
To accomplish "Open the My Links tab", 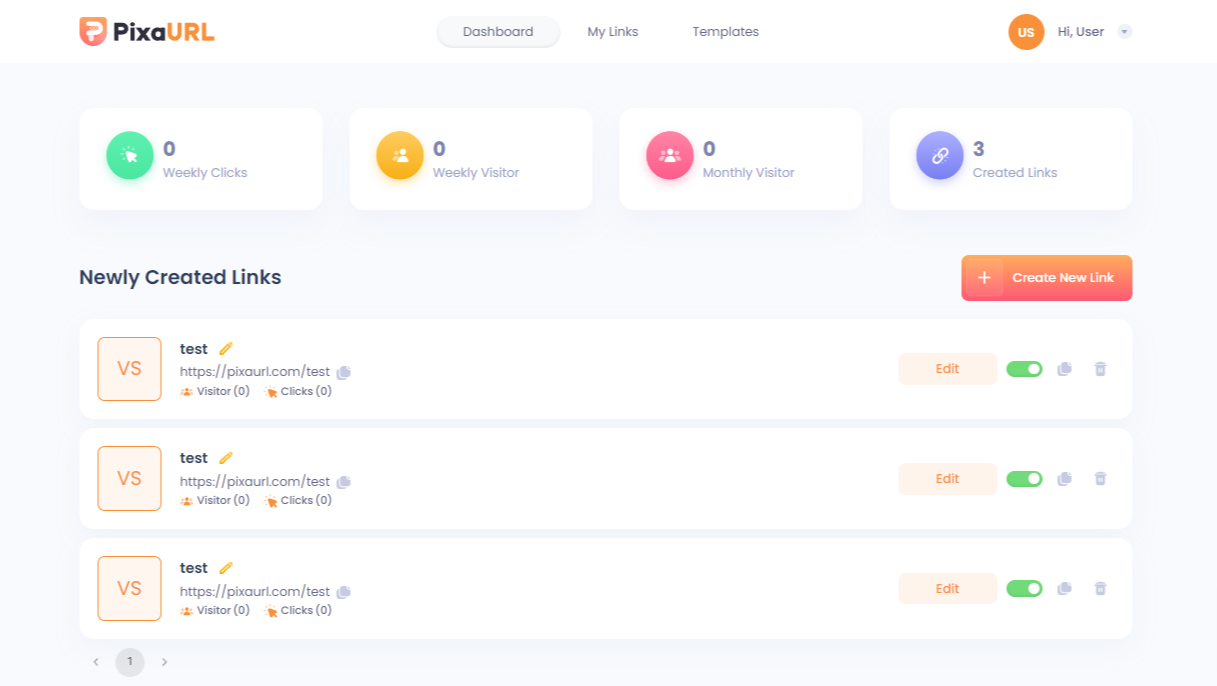I will tap(612, 32).
